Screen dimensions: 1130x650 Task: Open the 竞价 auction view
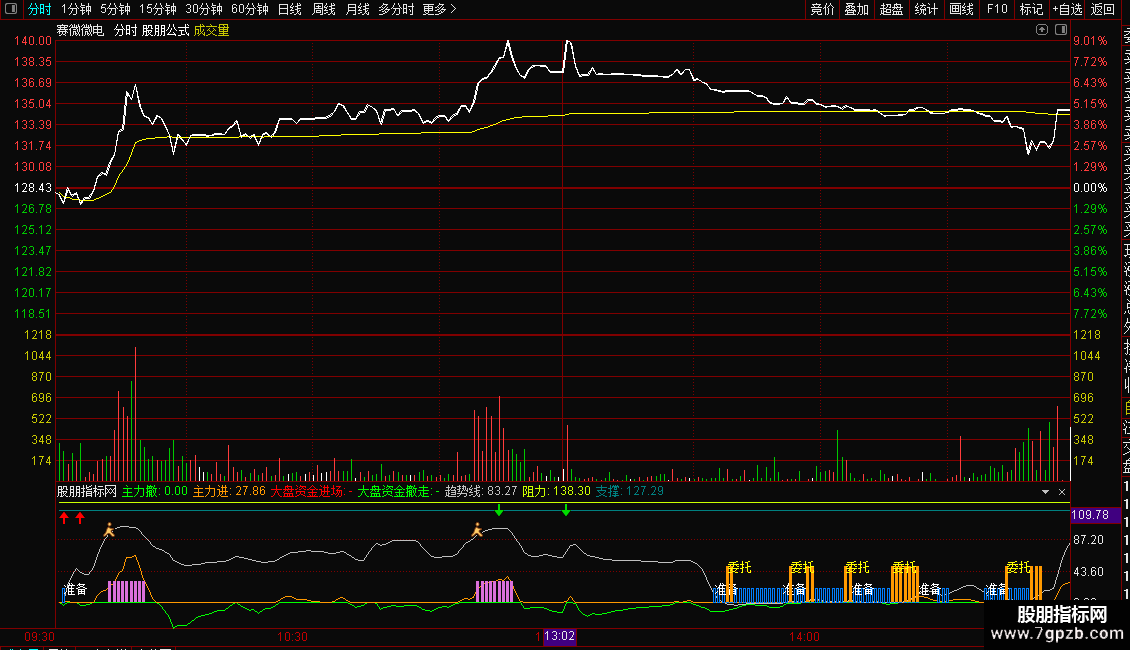click(x=822, y=9)
